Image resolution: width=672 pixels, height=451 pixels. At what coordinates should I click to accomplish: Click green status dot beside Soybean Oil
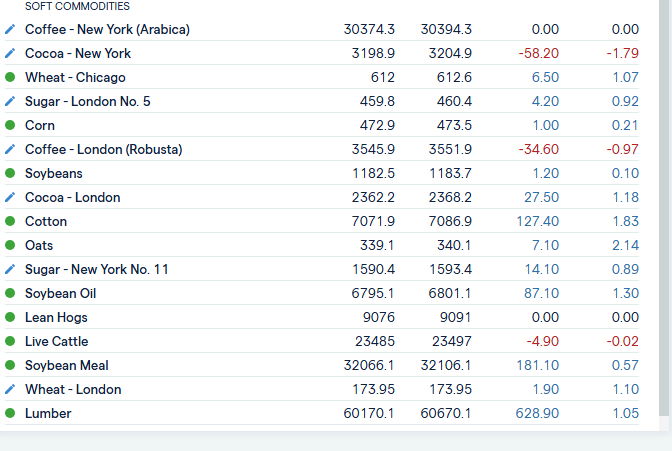10,293
